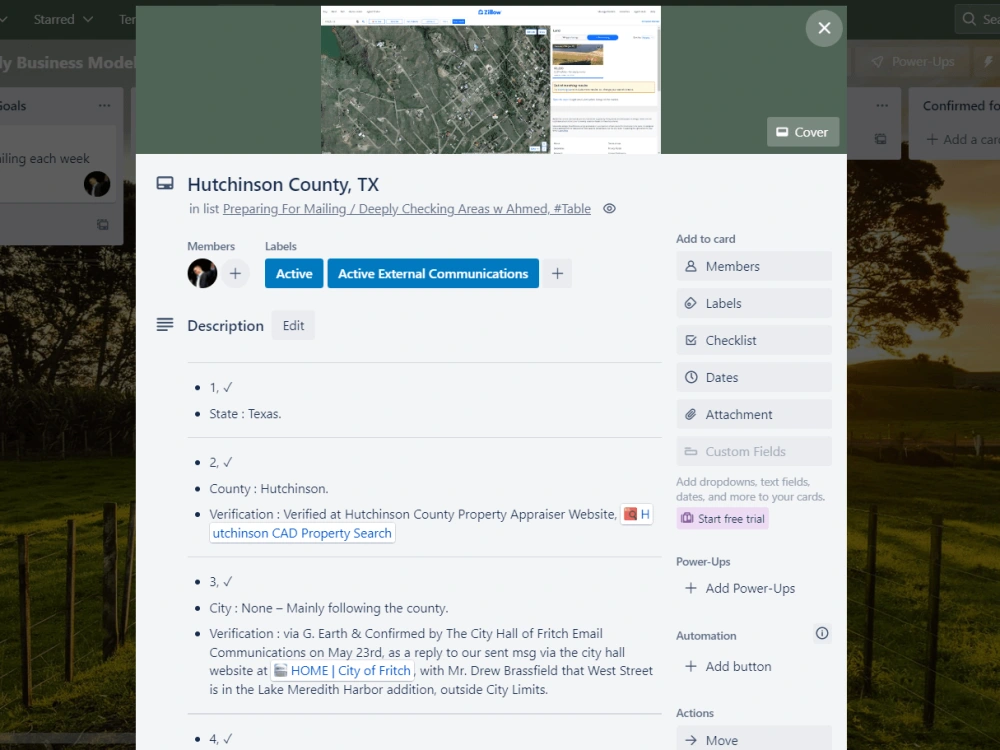
Task: Select the Active External Communications label
Action: (x=433, y=274)
